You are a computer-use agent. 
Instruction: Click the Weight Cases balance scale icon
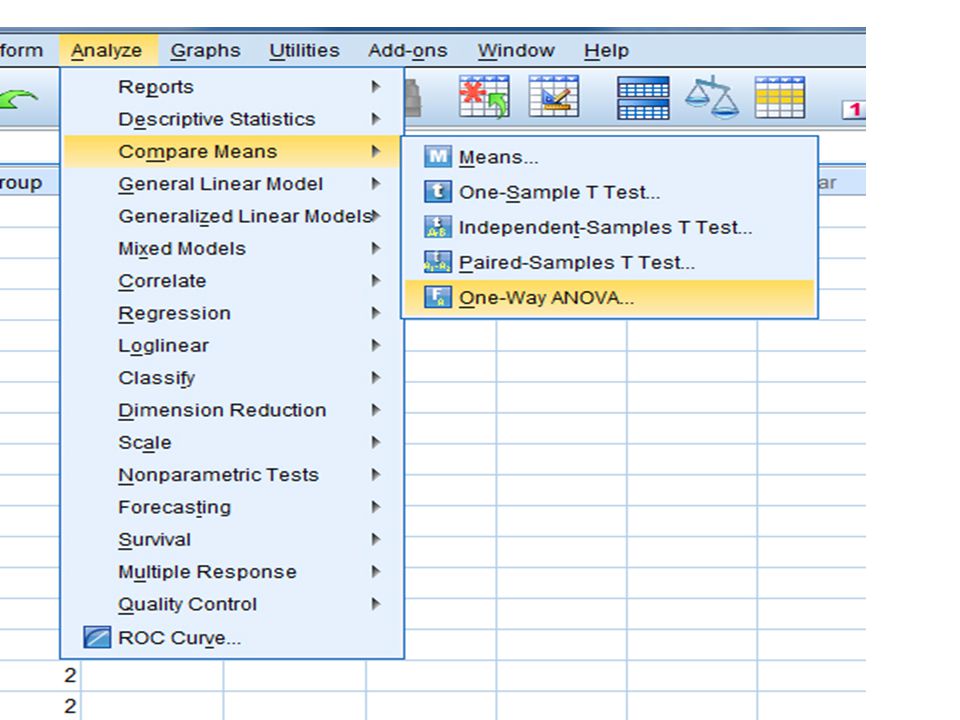[x=711, y=97]
